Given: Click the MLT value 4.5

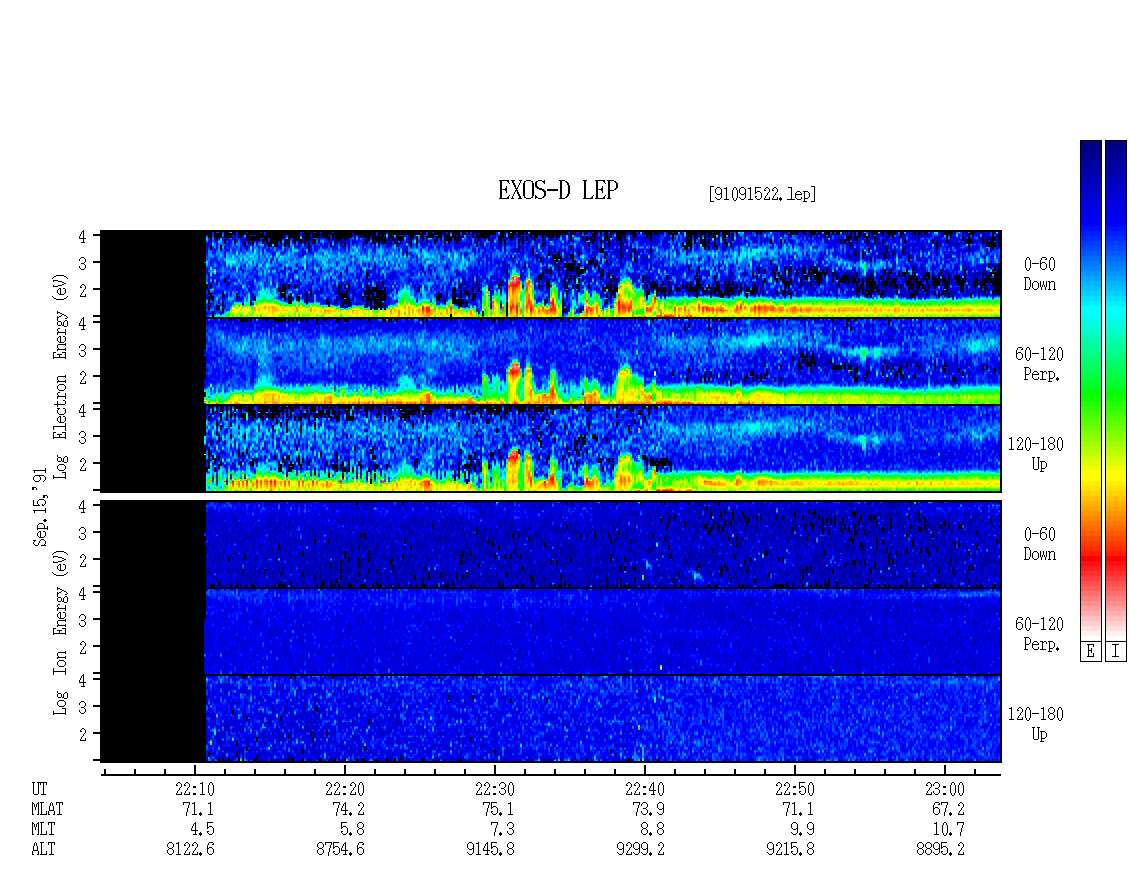Looking at the screenshot, I should [203, 830].
